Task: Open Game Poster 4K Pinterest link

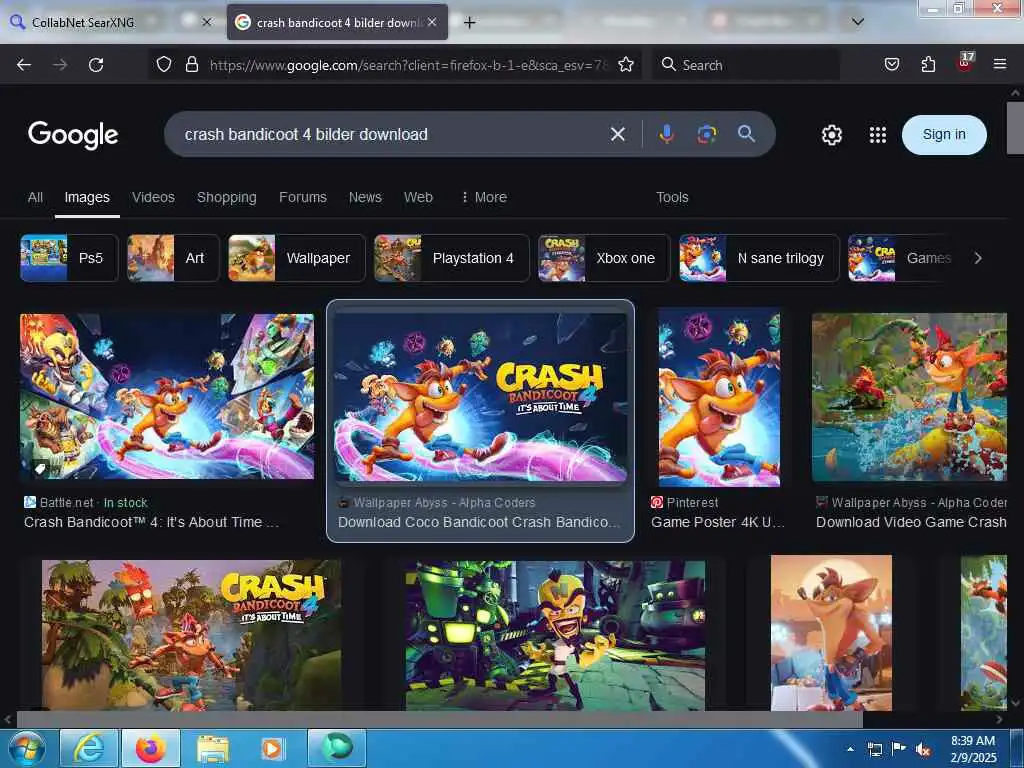Action: [x=718, y=522]
